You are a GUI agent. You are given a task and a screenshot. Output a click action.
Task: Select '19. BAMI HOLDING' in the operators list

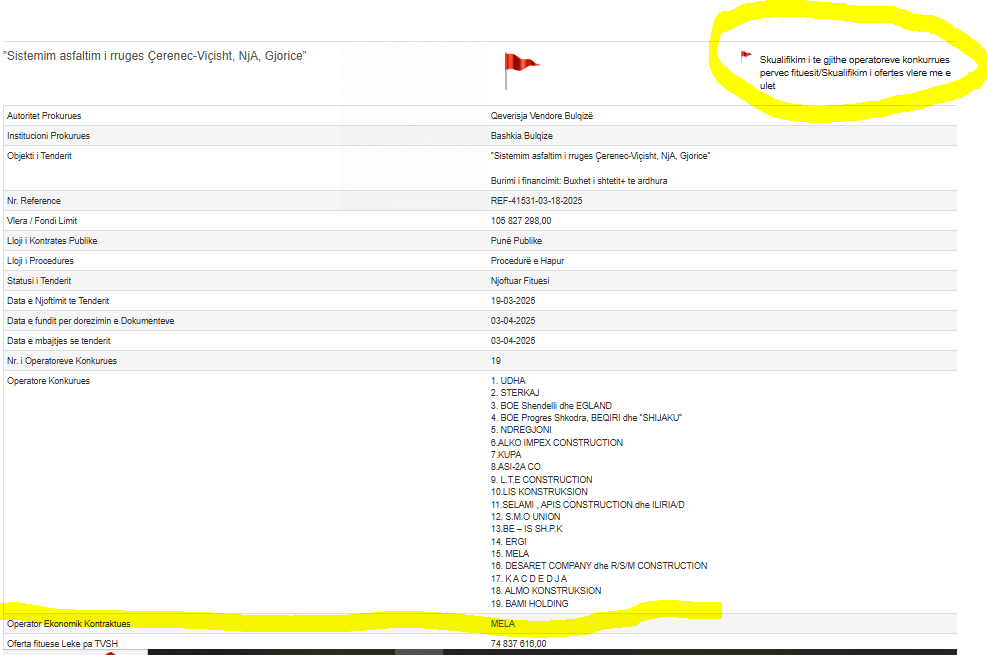coord(529,604)
